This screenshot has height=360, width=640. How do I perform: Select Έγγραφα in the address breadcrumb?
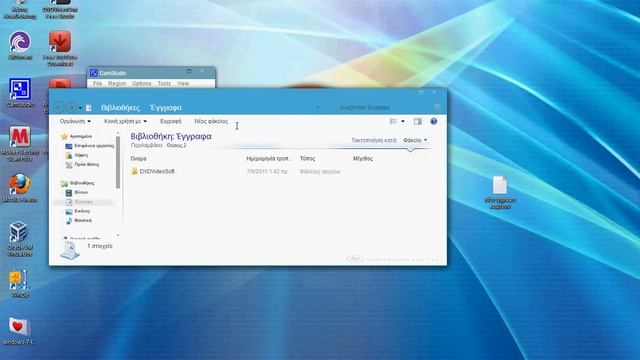166,108
